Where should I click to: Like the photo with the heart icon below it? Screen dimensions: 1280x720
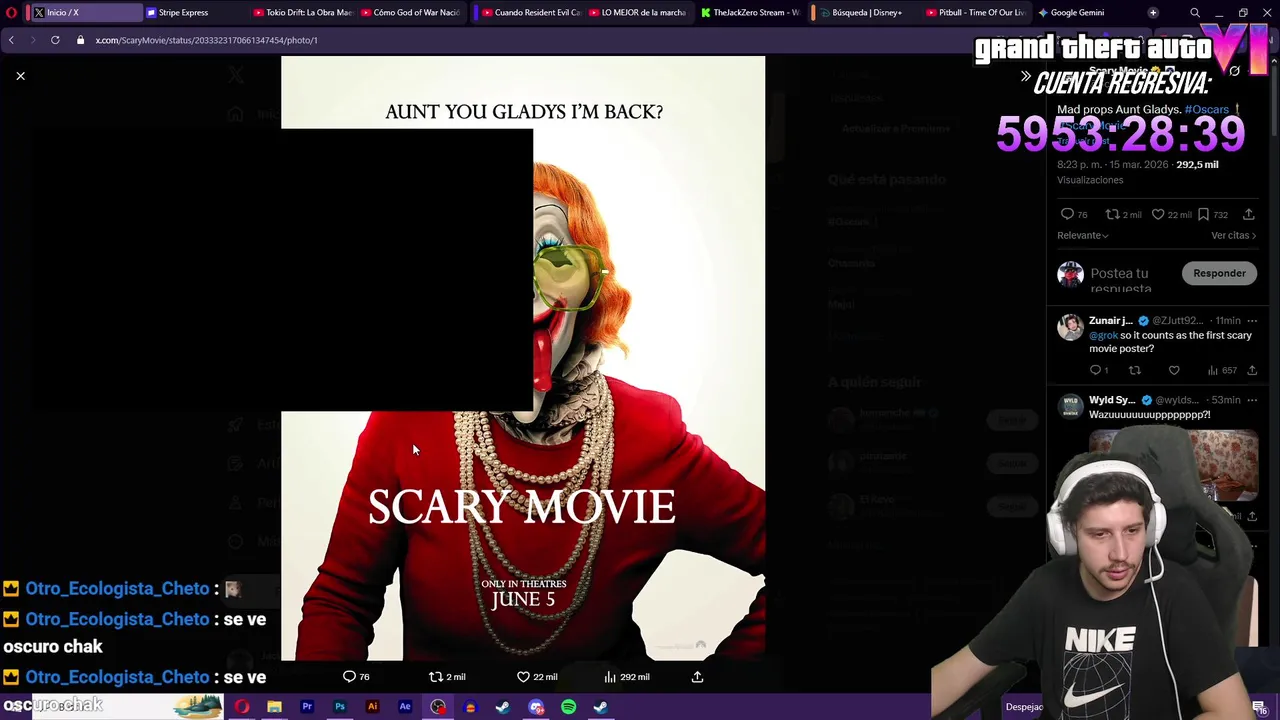[x=523, y=677]
